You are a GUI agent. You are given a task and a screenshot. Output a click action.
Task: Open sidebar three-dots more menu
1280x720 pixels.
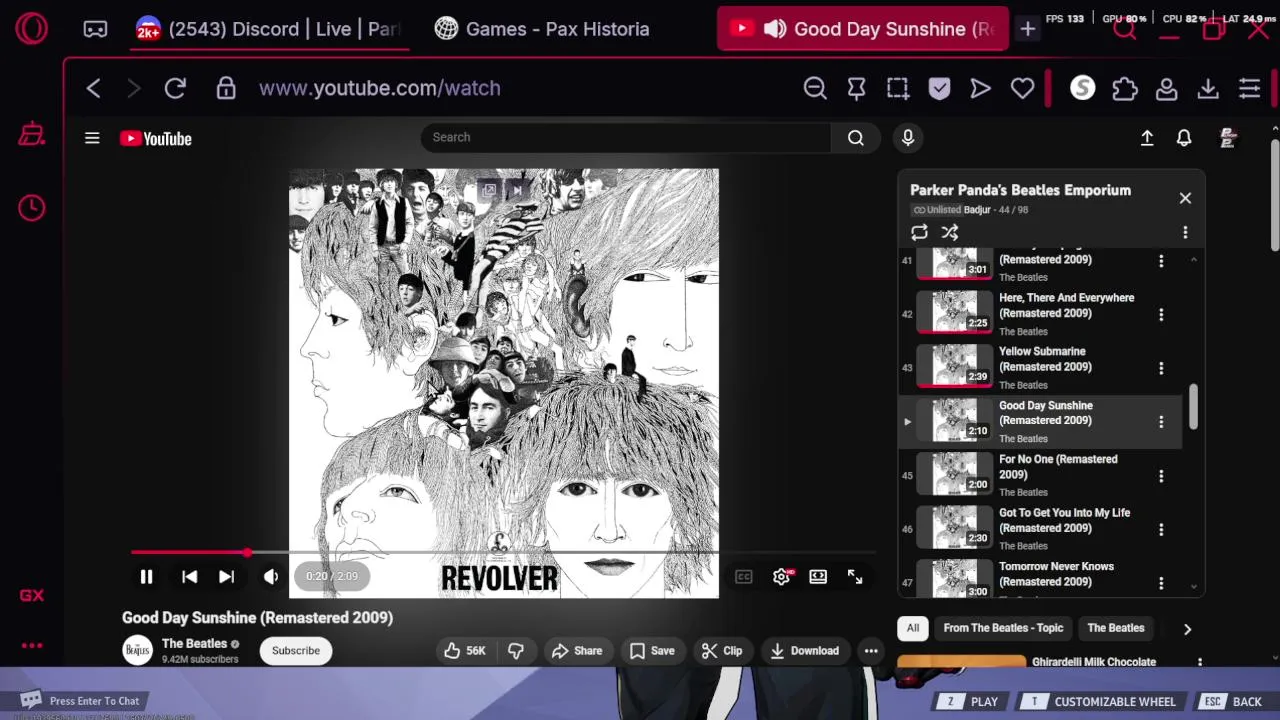(x=32, y=646)
